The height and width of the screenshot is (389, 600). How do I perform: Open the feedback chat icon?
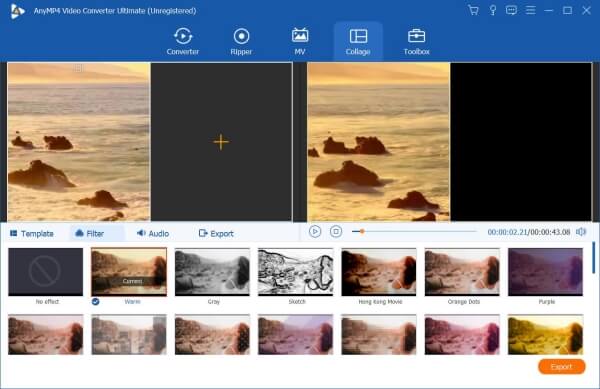point(511,10)
